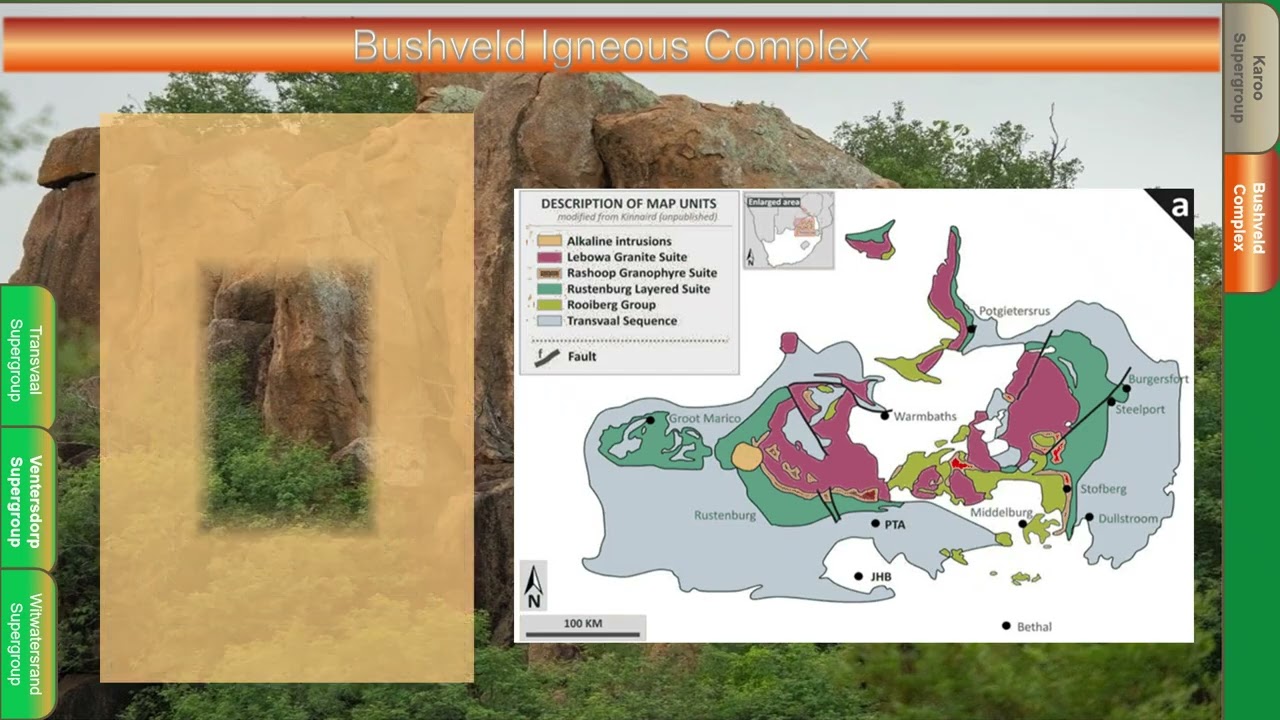Image resolution: width=1280 pixels, height=720 pixels.
Task: Click the Fault line symbol in legend
Action: [546, 358]
